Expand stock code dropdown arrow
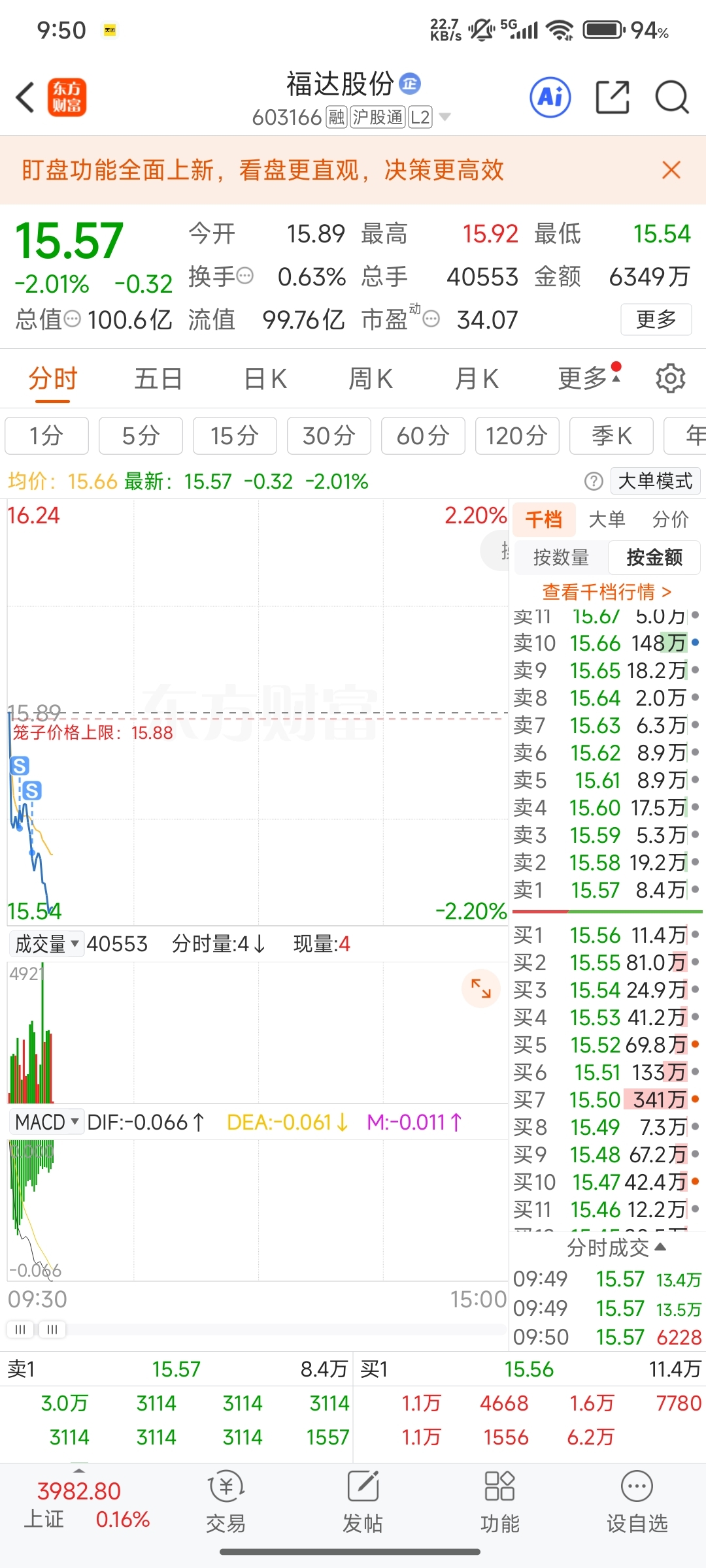 (445, 117)
